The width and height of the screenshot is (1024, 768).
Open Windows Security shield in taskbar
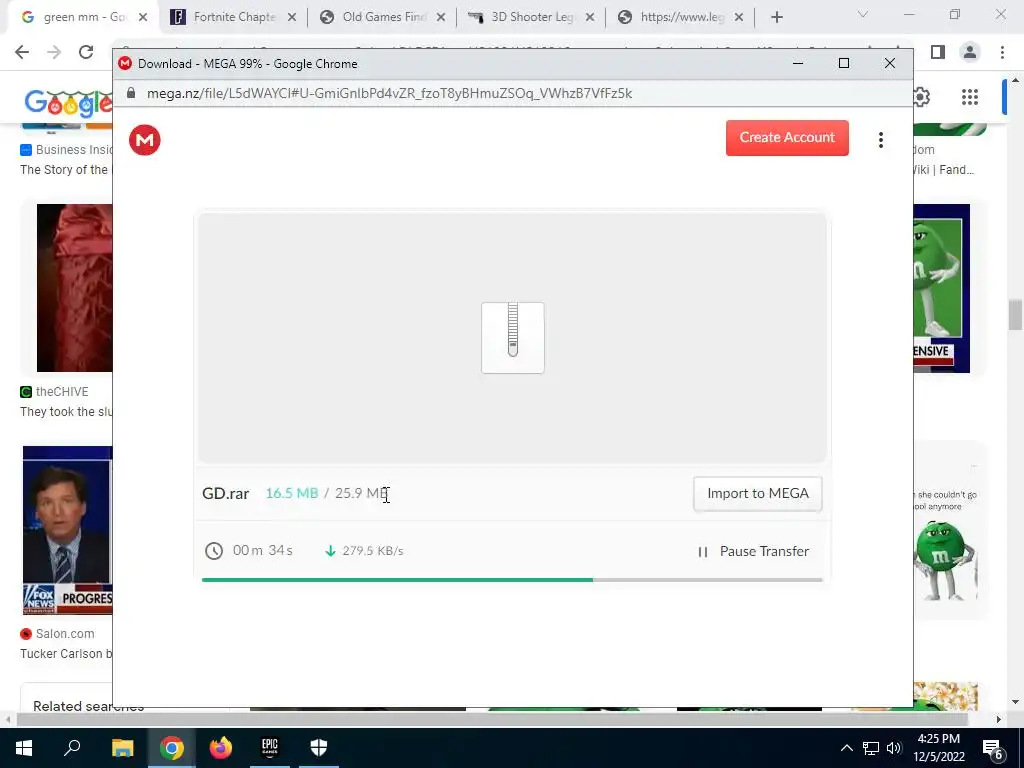pyautogui.click(x=319, y=748)
